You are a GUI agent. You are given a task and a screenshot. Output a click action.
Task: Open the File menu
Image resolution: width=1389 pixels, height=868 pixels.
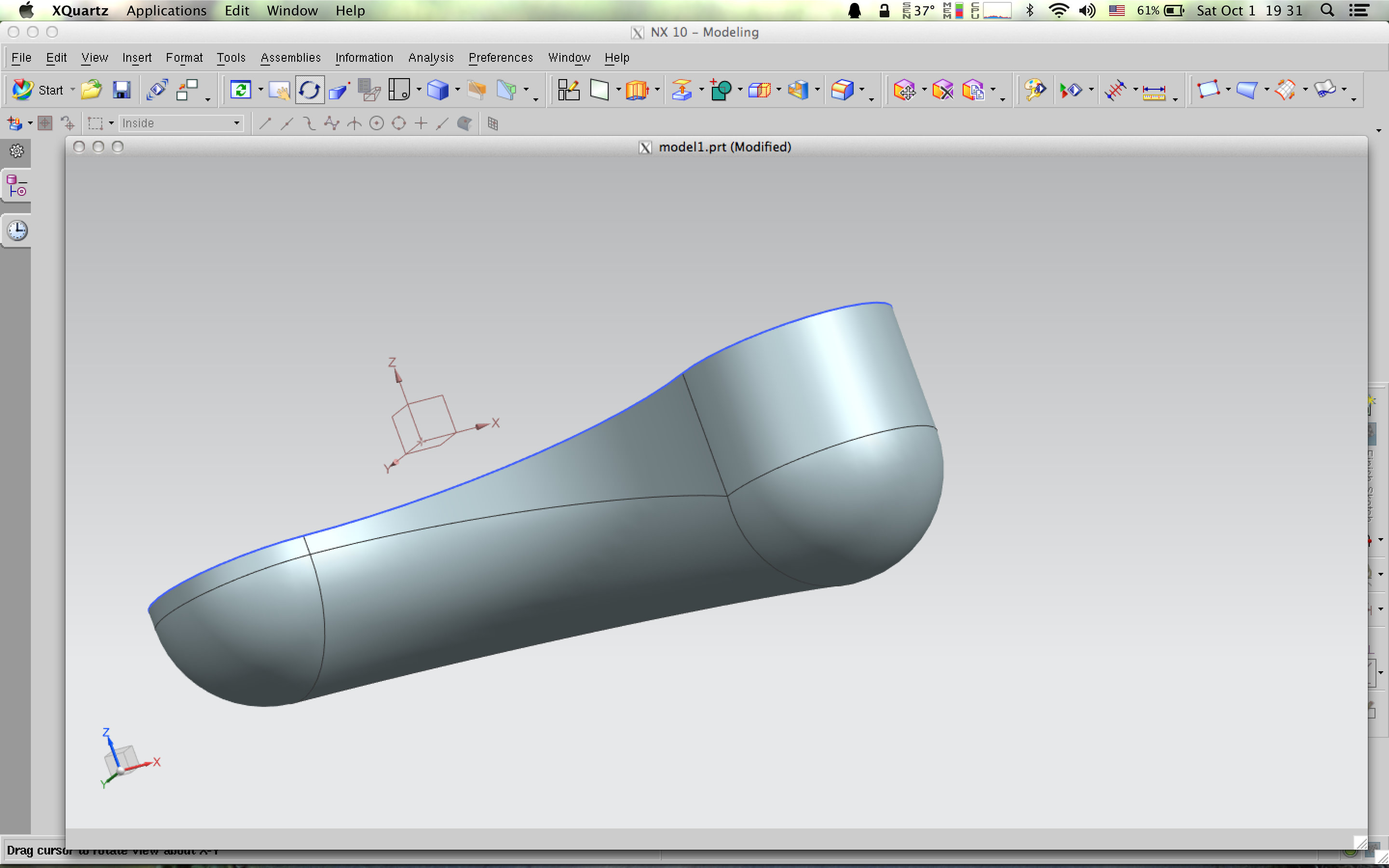[21, 58]
